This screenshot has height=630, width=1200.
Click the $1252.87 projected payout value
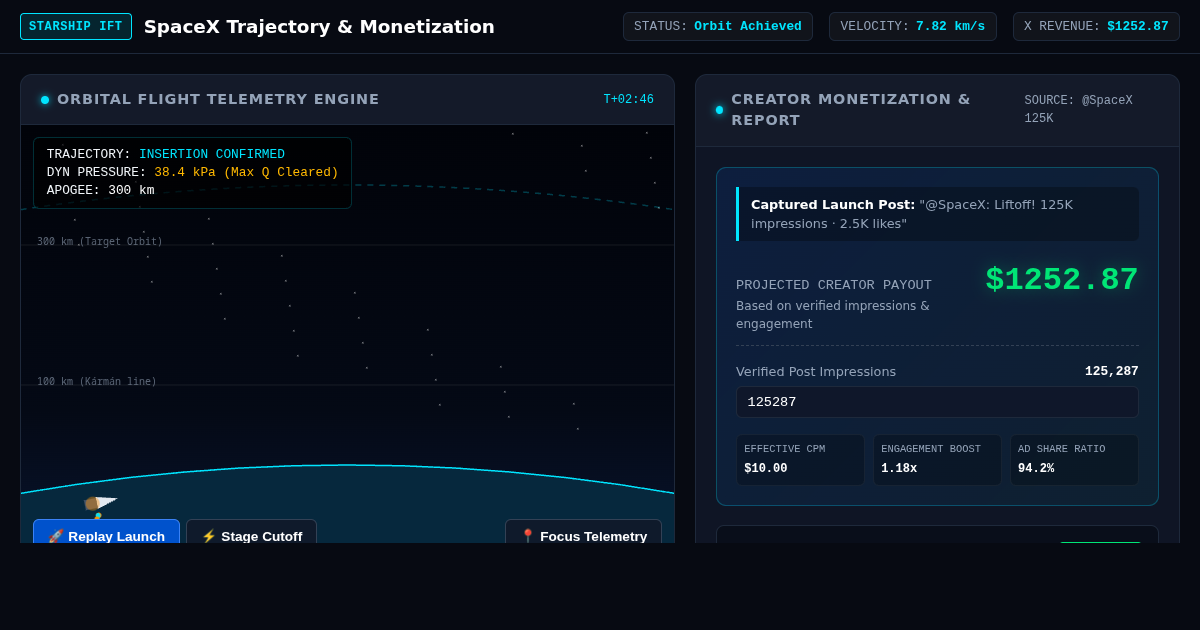(1062, 280)
